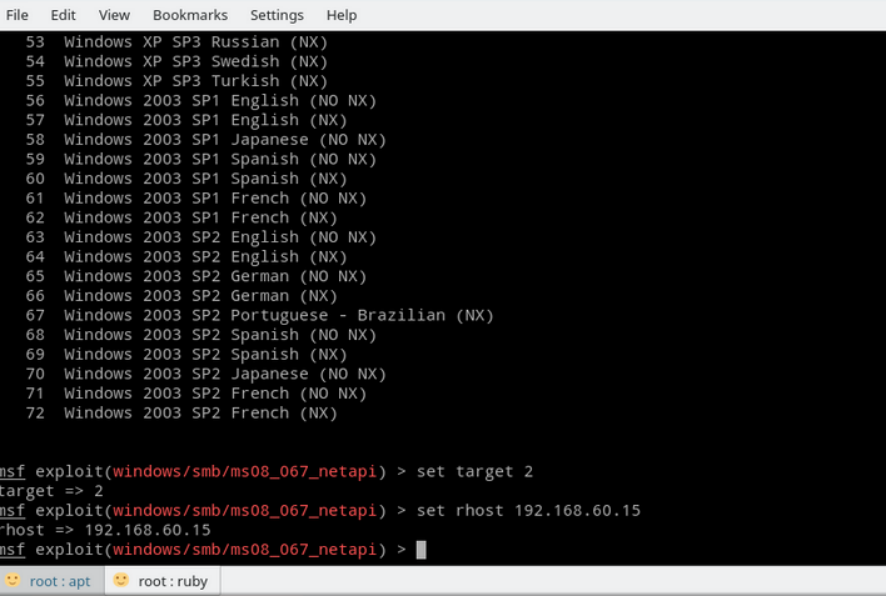Click line 66 Windows 2003 SP2 German (NX)
The width and height of the screenshot is (886, 597).
point(181,296)
